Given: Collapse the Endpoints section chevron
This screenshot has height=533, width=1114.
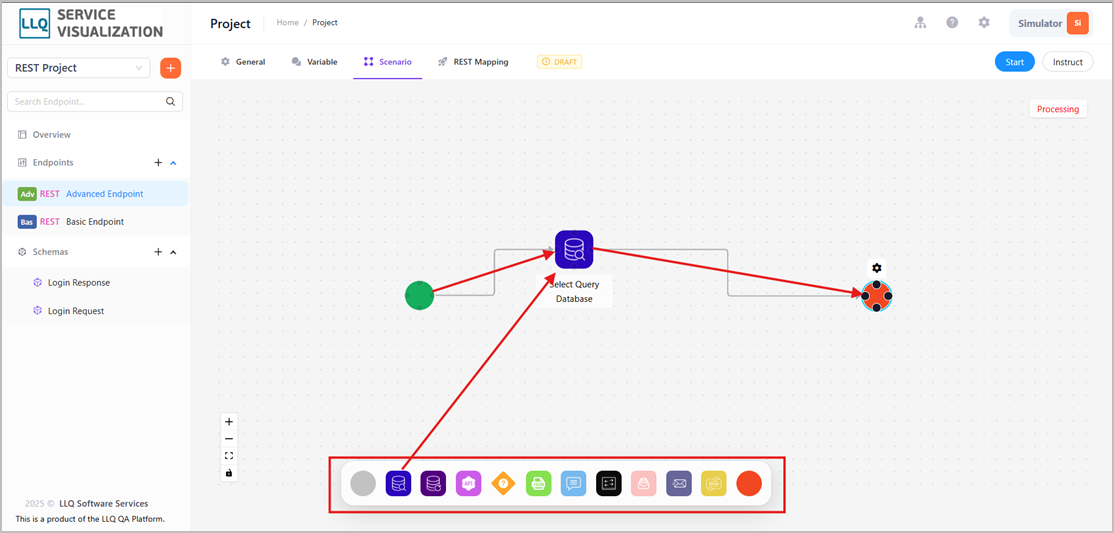Looking at the screenshot, I should pyautogui.click(x=173, y=163).
